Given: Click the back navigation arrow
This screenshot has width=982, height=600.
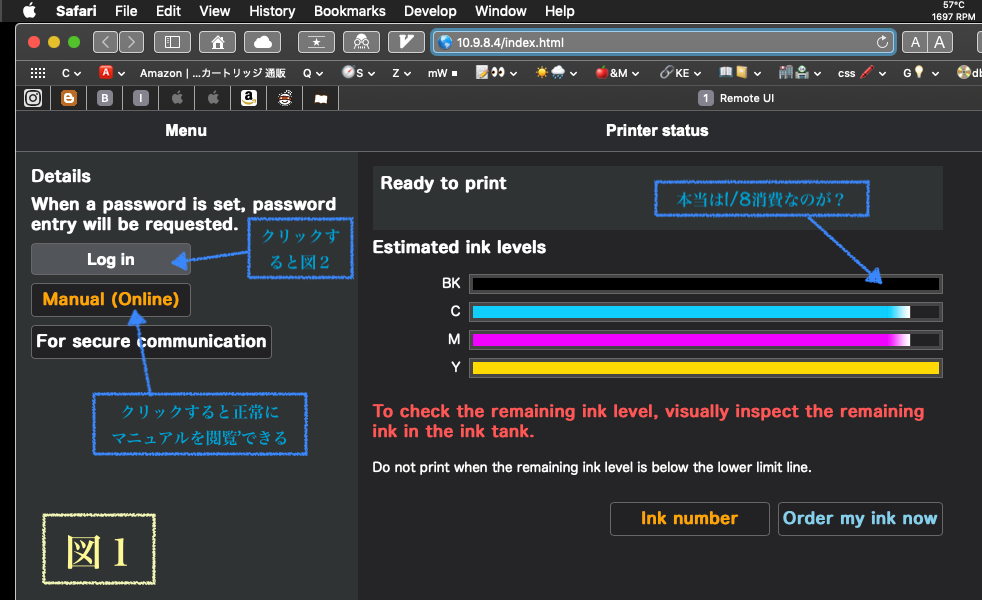Looking at the screenshot, I should pyautogui.click(x=105, y=42).
